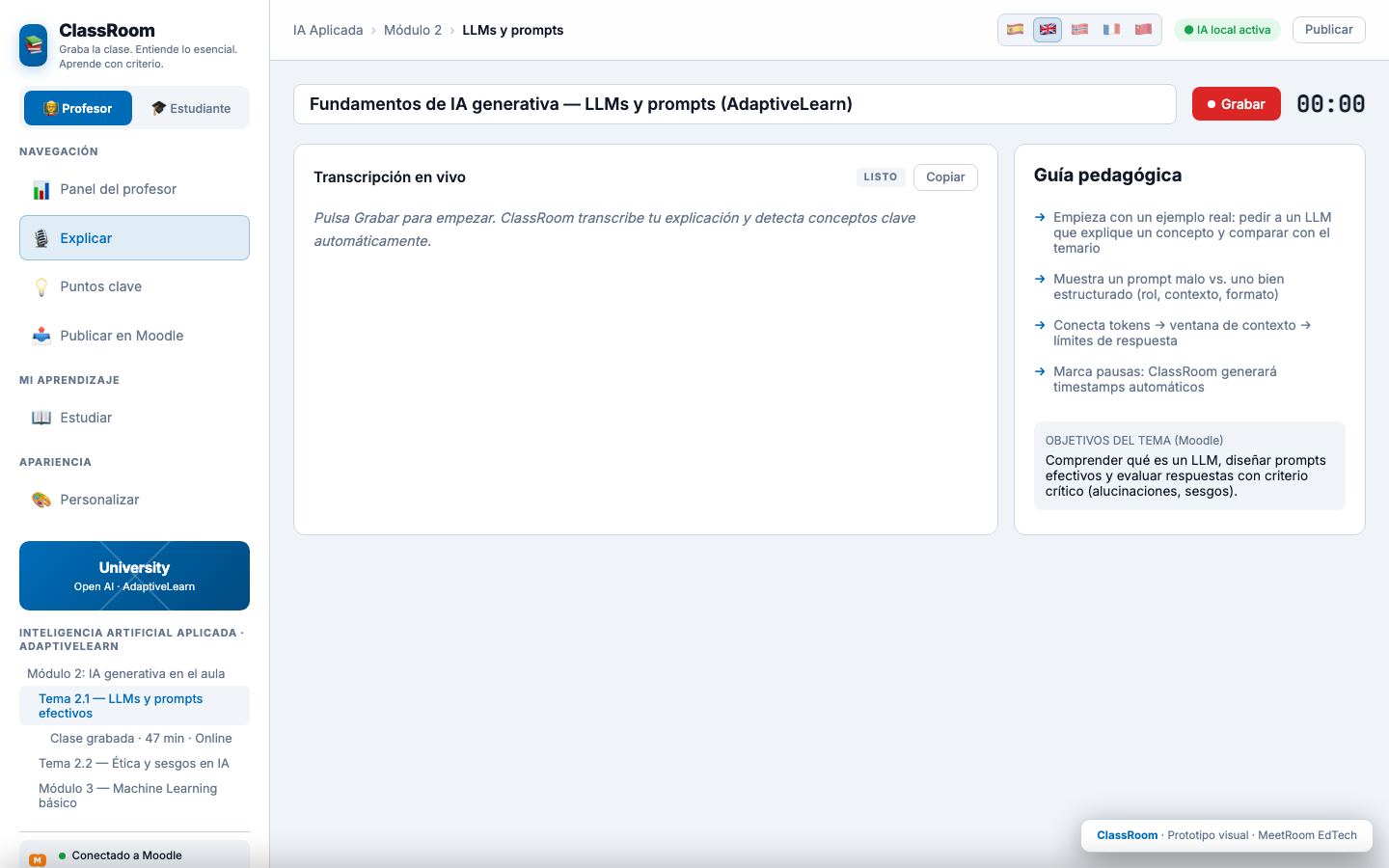Click the ClassRoom books logo icon

pos(34,45)
